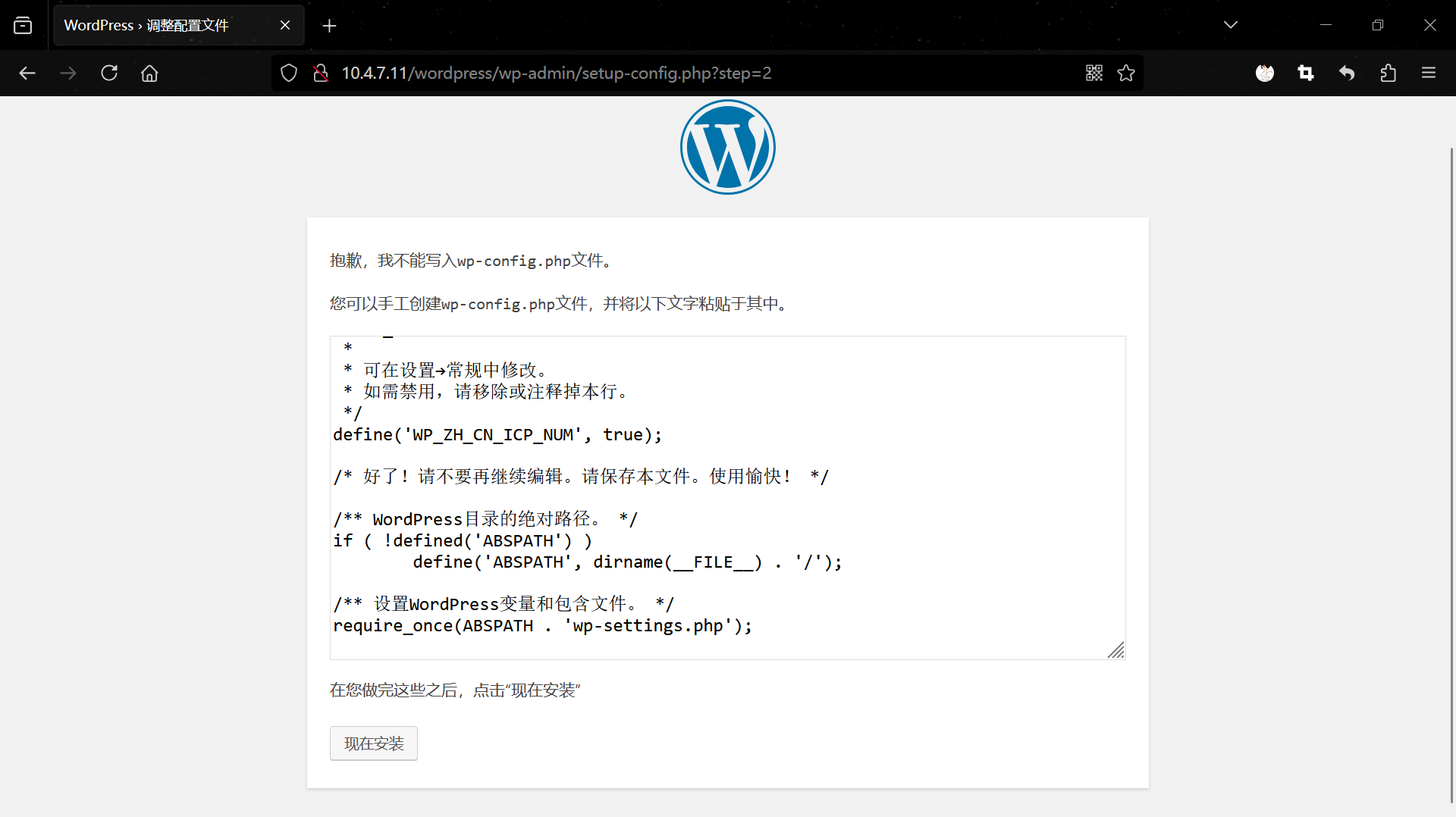Screen dimensions: 1456x817
Task: Click the define('ABSPATH', dirname(__FILE__) . '/'); line
Action: click(x=627, y=562)
